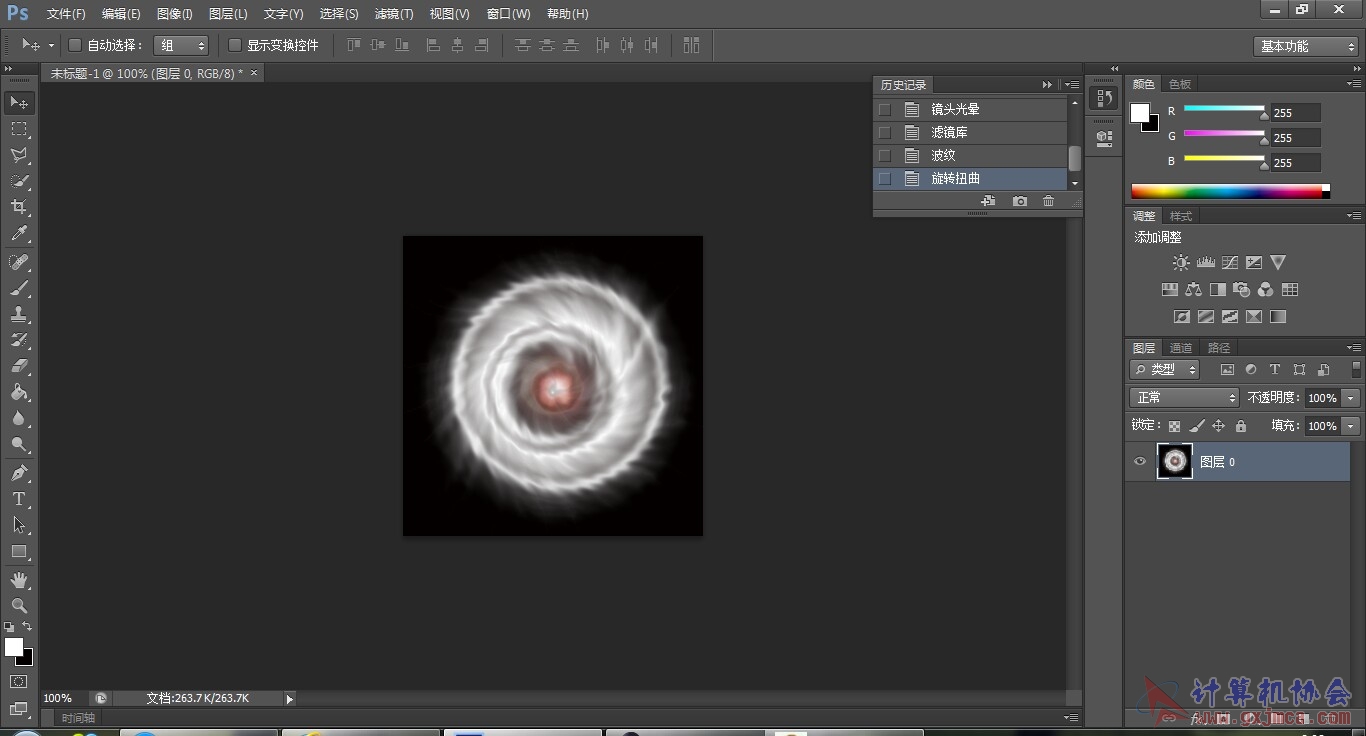Image resolution: width=1366 pixels, height=736 pixels.
Task: Toggle lock transparent pixels
Action: (x=1174, y=426)
